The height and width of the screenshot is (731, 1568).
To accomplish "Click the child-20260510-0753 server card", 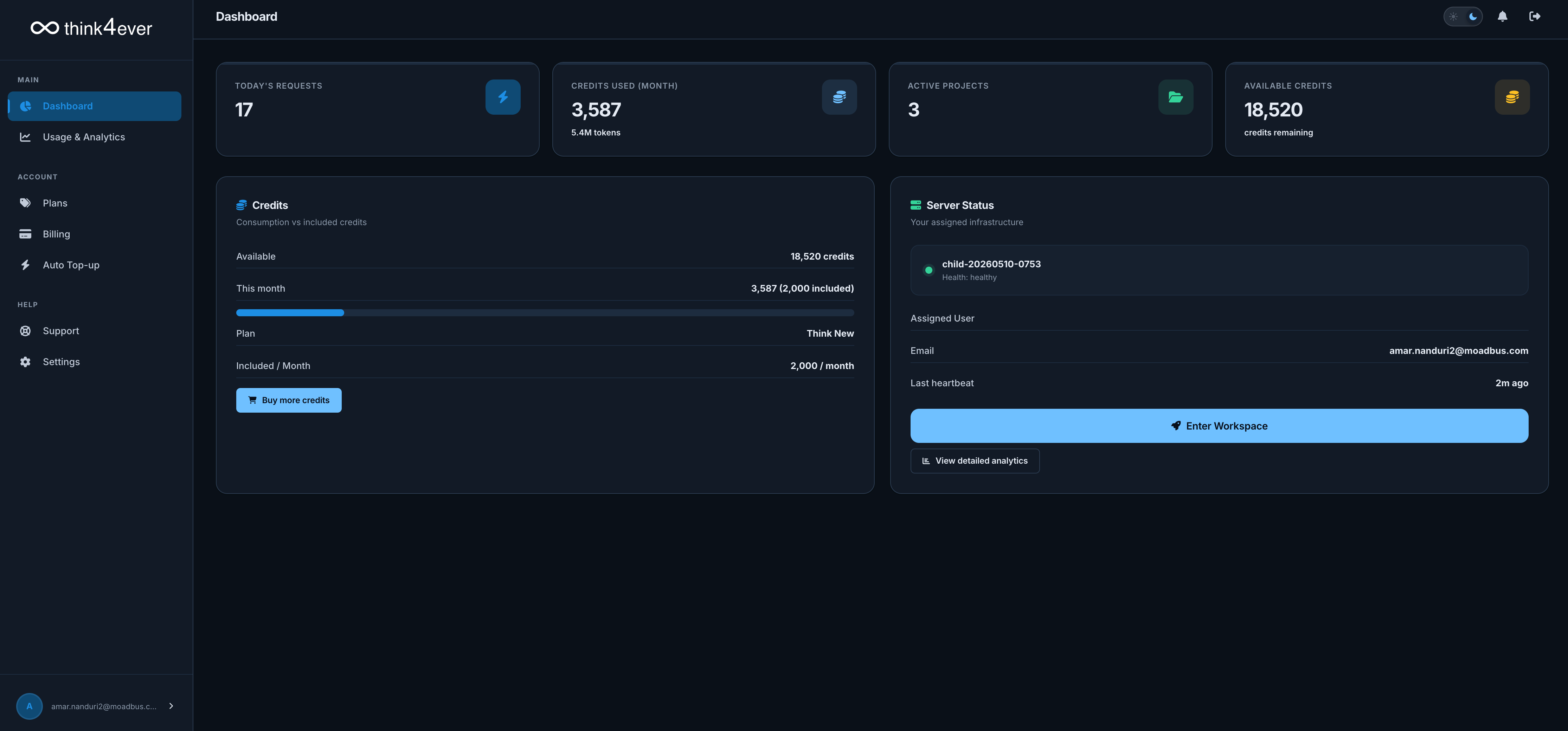I will [x=1219, y=270].
